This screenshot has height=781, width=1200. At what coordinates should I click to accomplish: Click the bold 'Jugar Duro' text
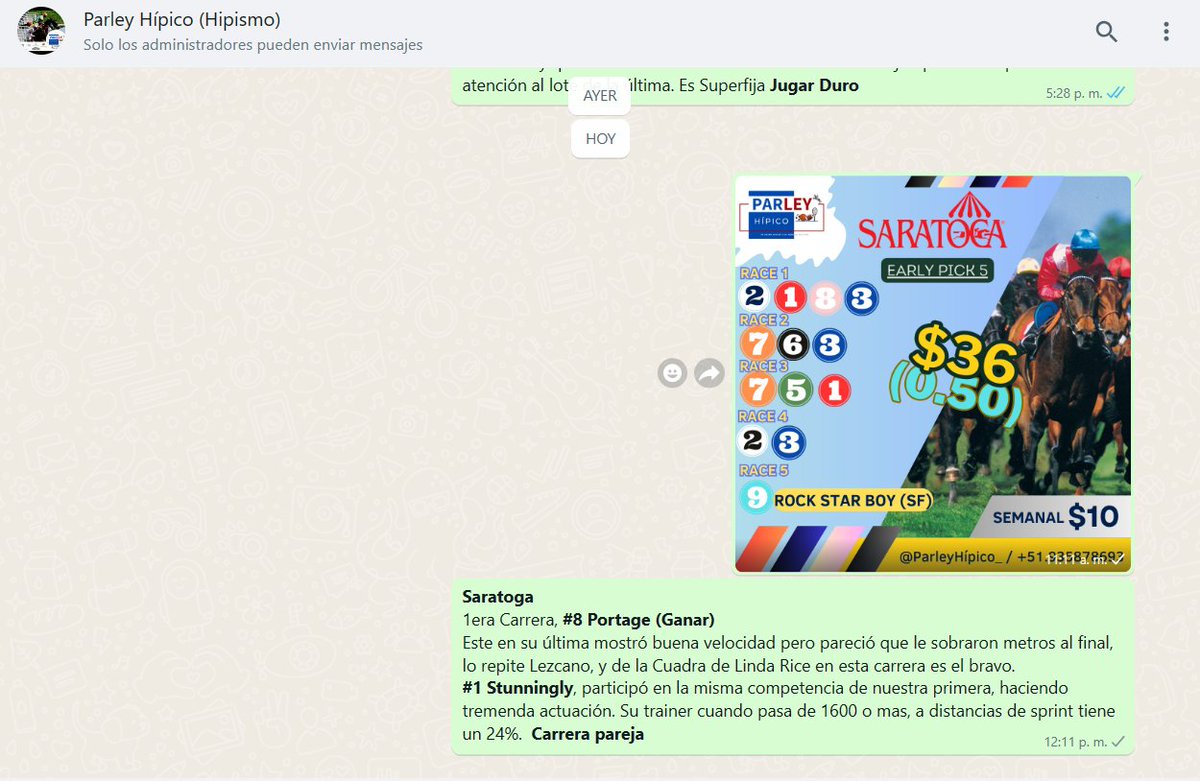(814, 86)
